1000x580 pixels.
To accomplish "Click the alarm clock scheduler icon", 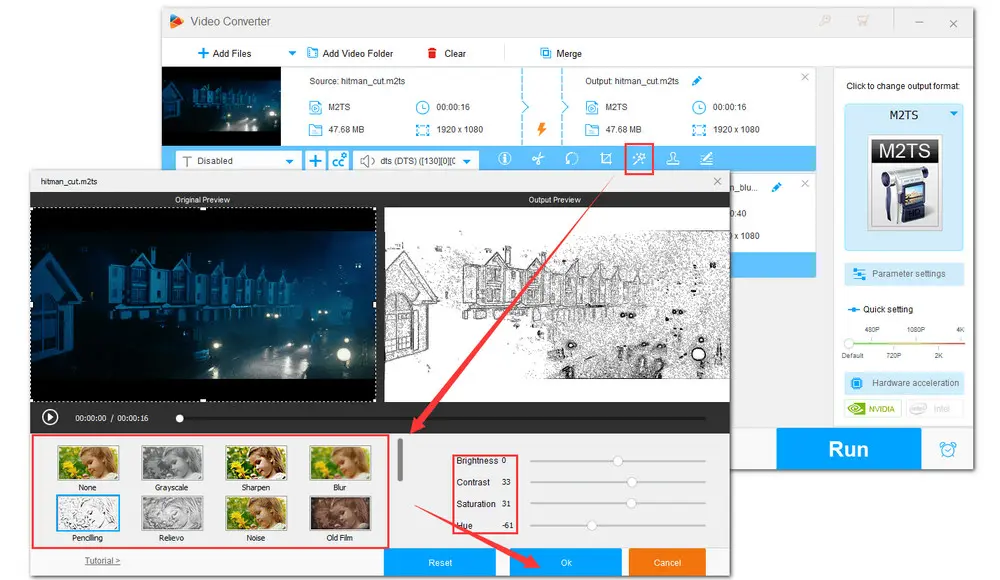I will (947, 449).
